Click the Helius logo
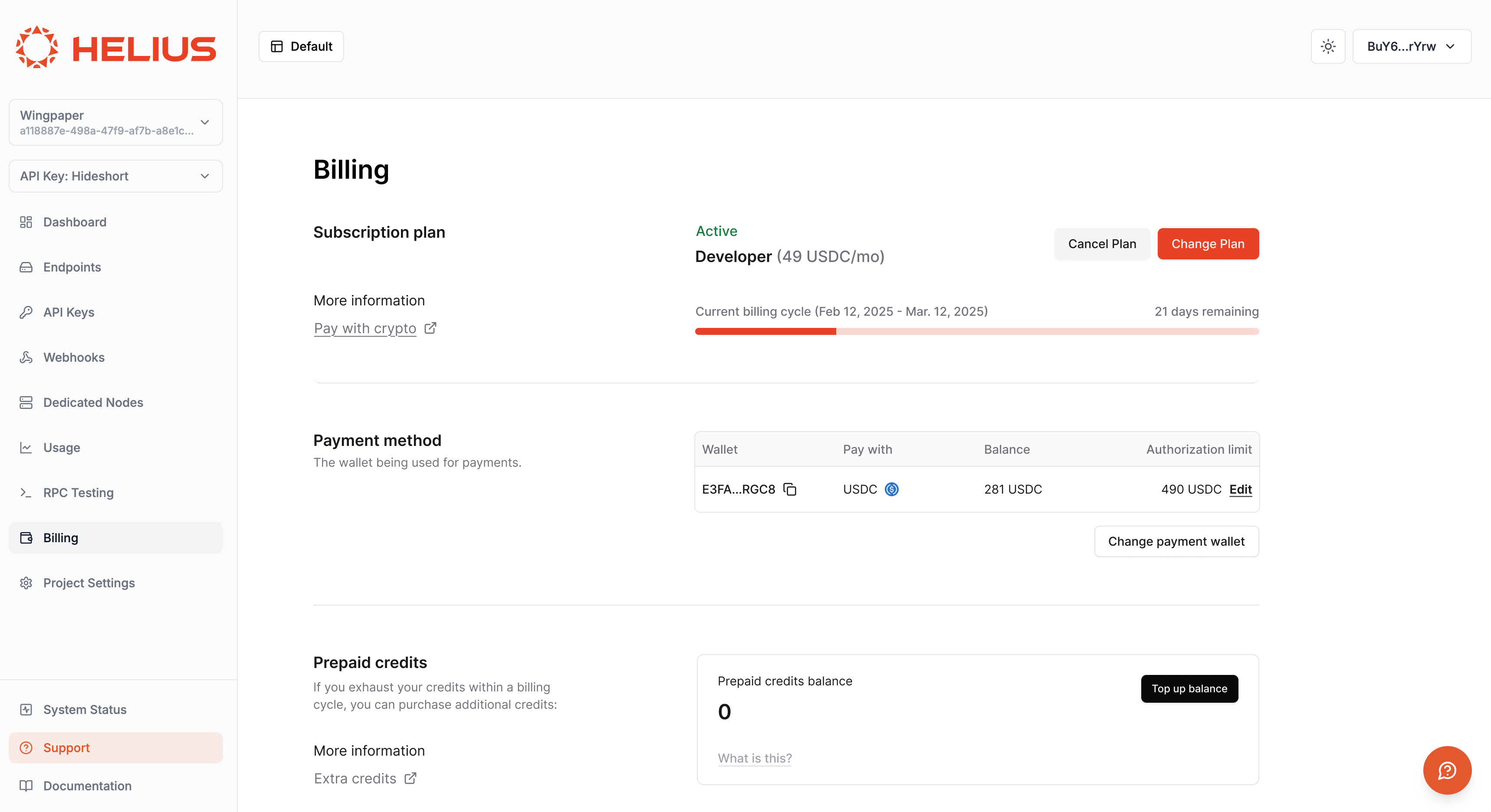Screen dimensions: 1491x812 tap(116, 47)
